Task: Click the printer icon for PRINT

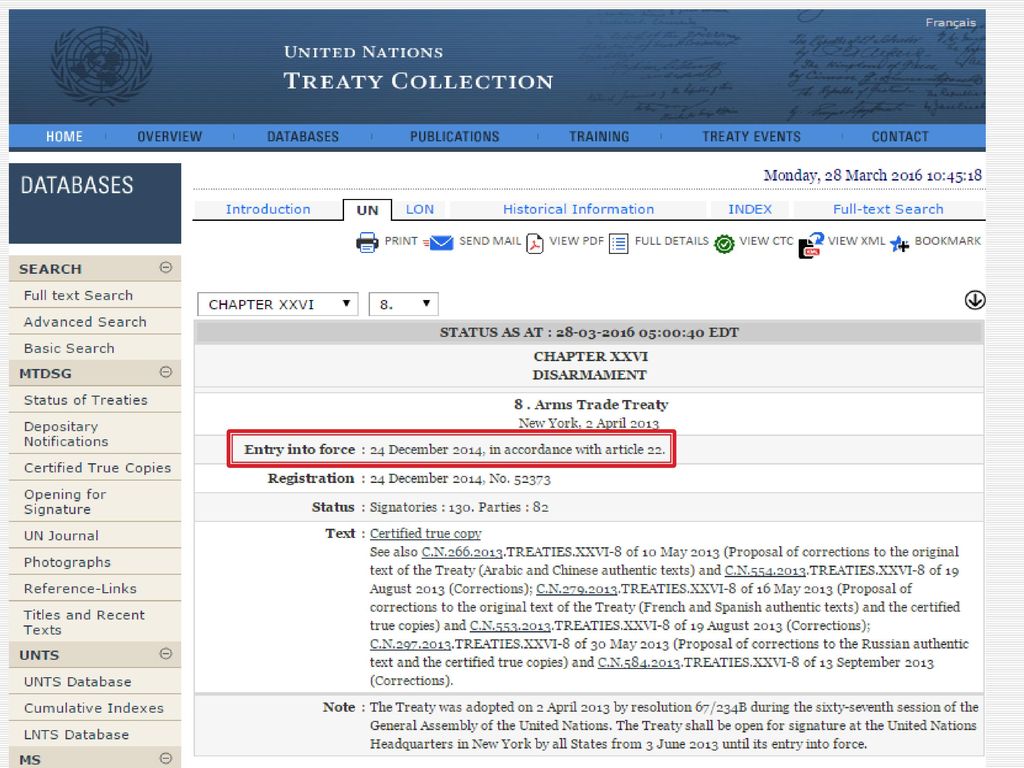Action: click(367, 242)
